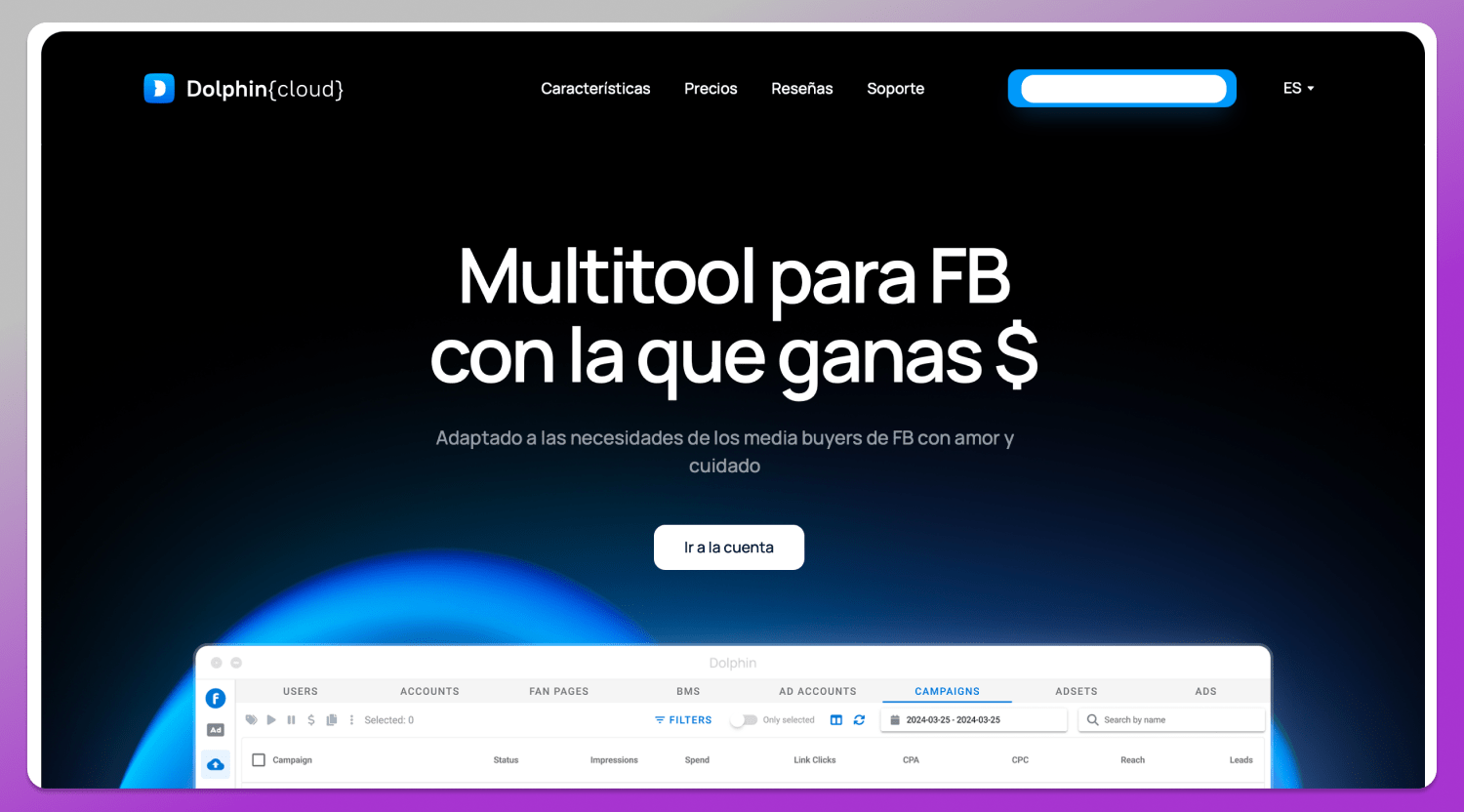Click the pause icon in campaigns toolbar
This screenshot has height=812, width=1464.
(291, 720)
